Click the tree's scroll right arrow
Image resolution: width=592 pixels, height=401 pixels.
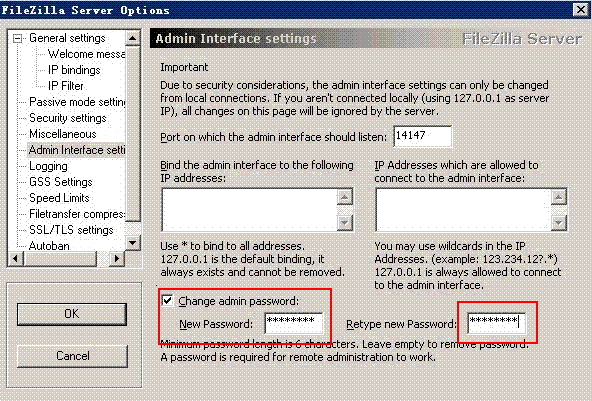tap(117, 259)
